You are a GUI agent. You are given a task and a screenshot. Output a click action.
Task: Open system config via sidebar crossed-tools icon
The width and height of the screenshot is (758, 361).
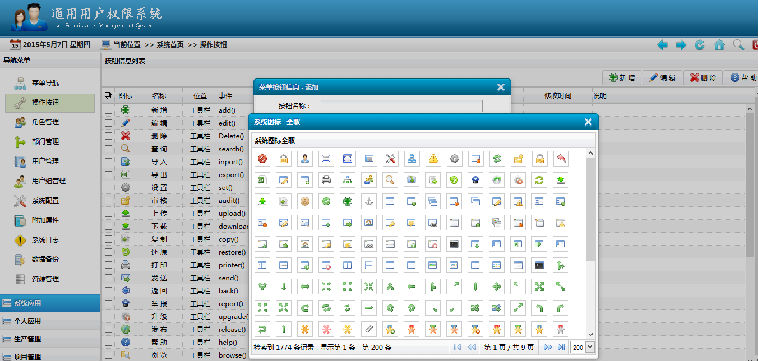pos(20,200)
